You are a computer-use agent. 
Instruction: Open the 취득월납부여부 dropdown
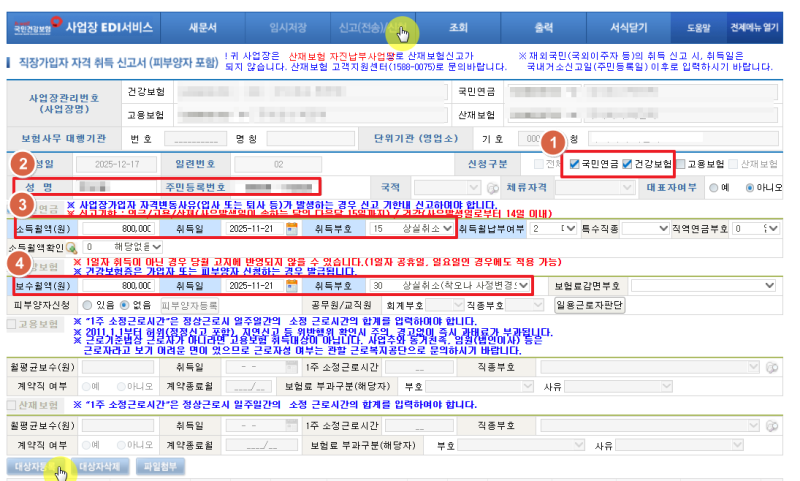pos(554,229)
